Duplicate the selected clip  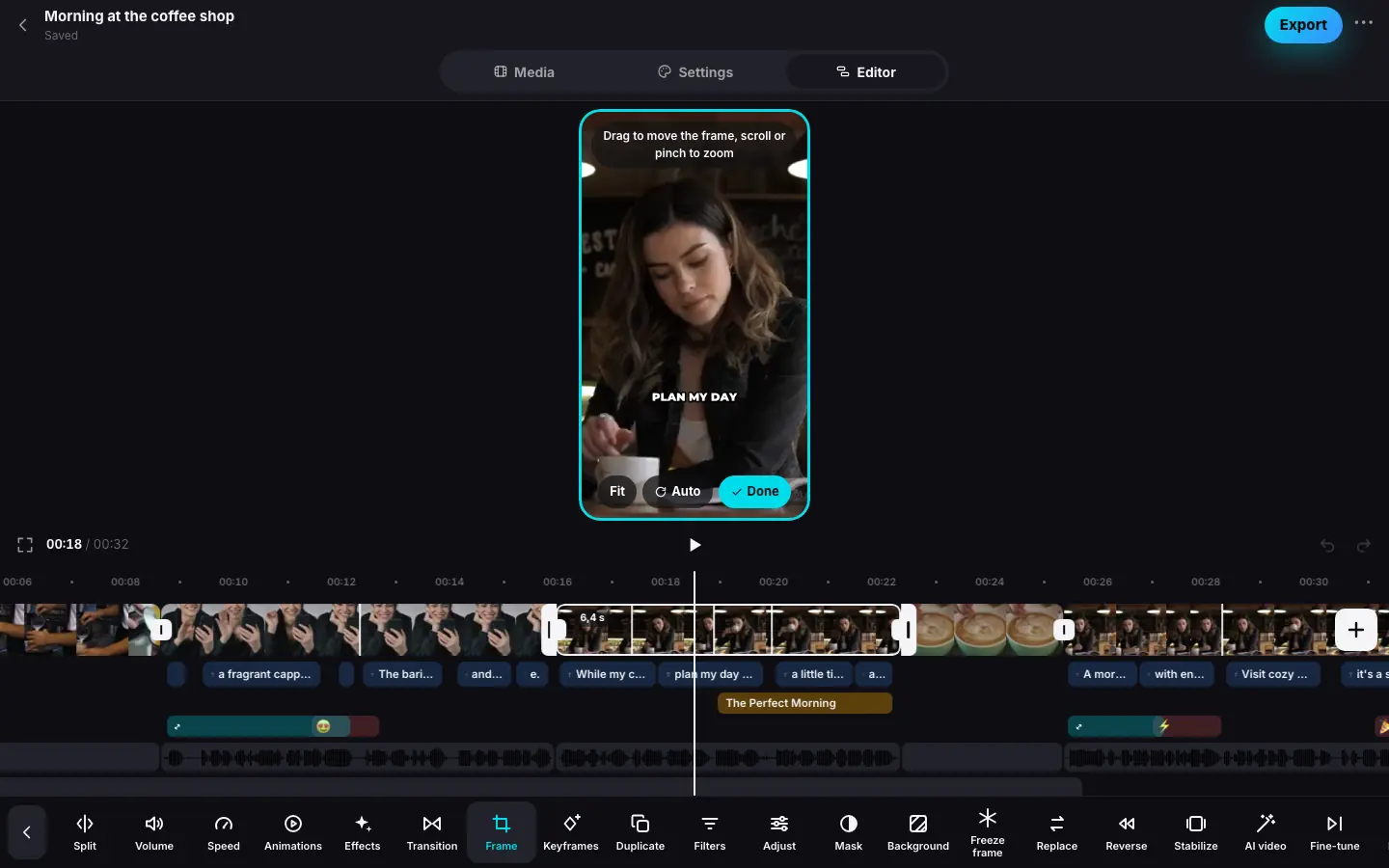pos(640,832)
